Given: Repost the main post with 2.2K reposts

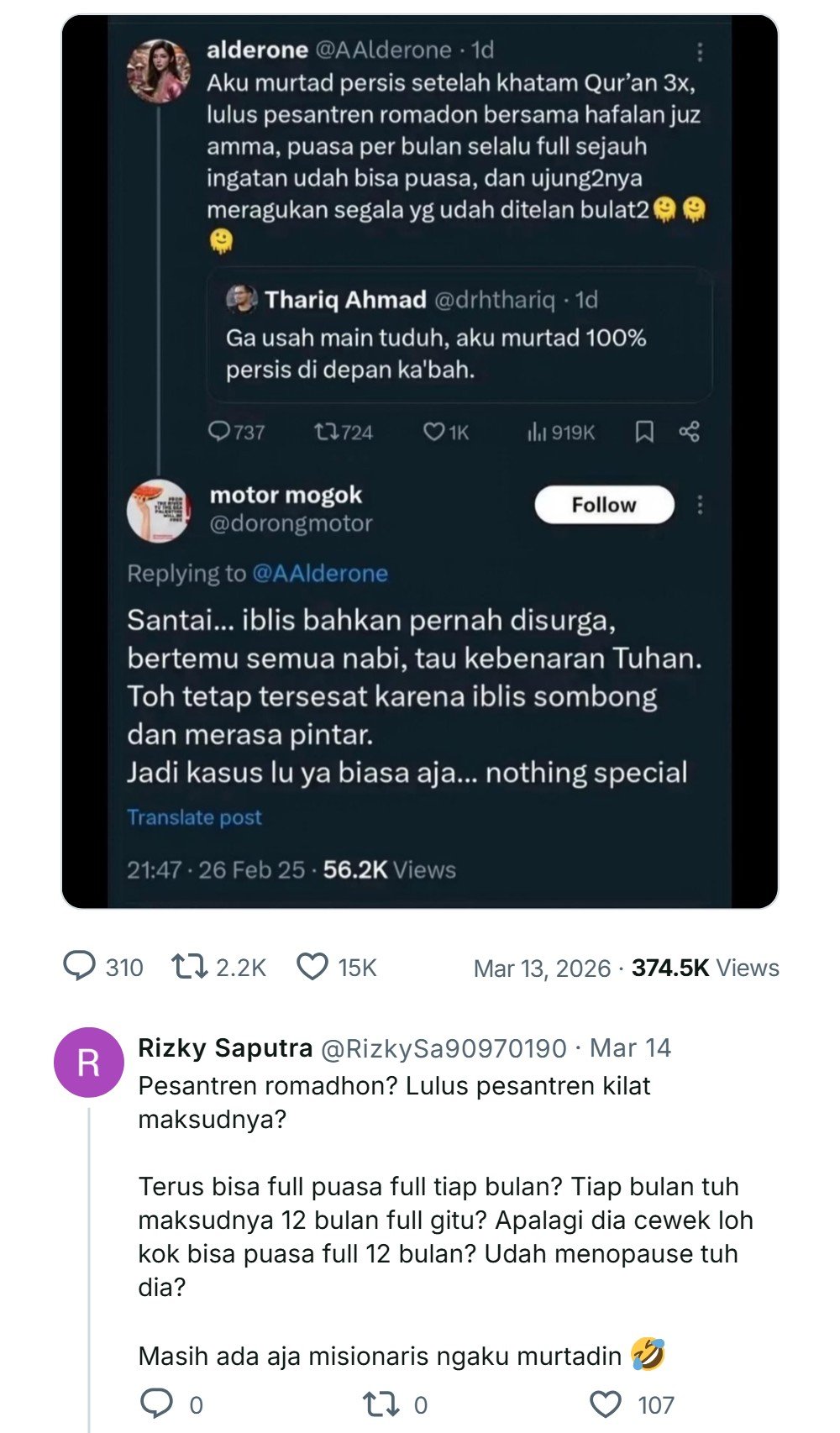Looking at the screenshot, I should [x=190, y=967].
